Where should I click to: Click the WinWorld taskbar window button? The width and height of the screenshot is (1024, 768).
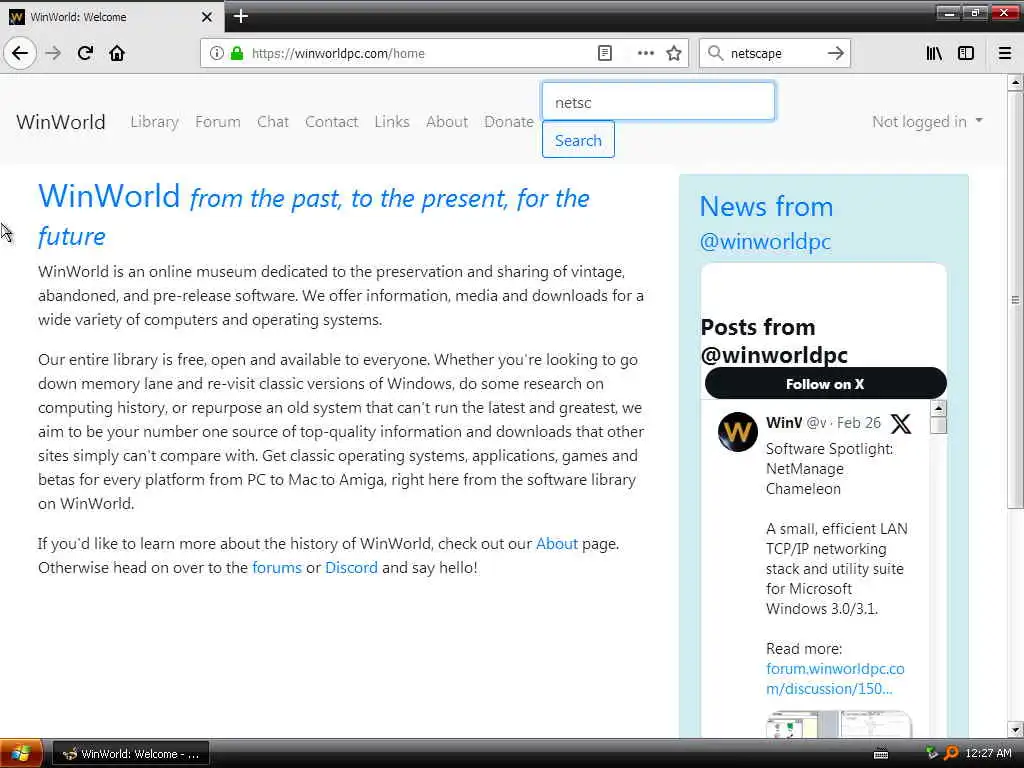click(131, 754)
